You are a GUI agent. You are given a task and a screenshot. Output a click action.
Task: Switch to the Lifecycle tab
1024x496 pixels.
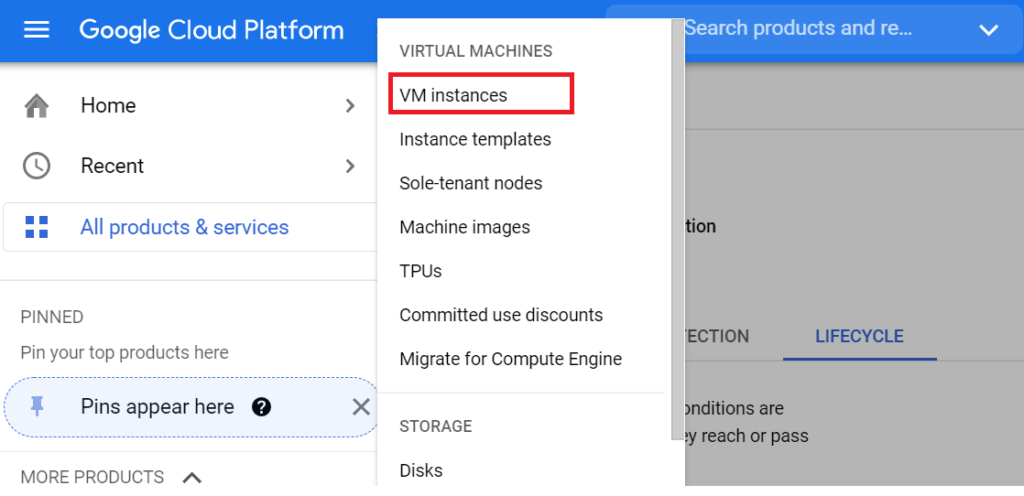(x=859, y=337)
